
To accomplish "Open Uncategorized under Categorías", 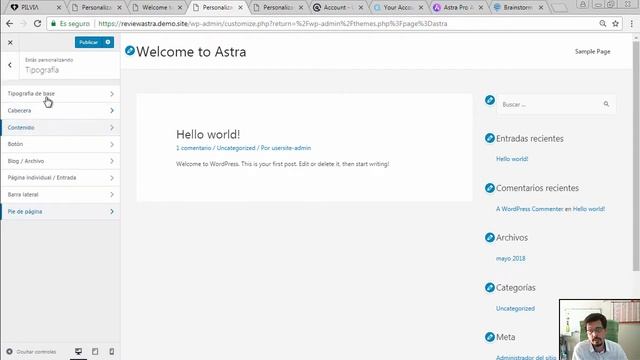I will 515,308.
